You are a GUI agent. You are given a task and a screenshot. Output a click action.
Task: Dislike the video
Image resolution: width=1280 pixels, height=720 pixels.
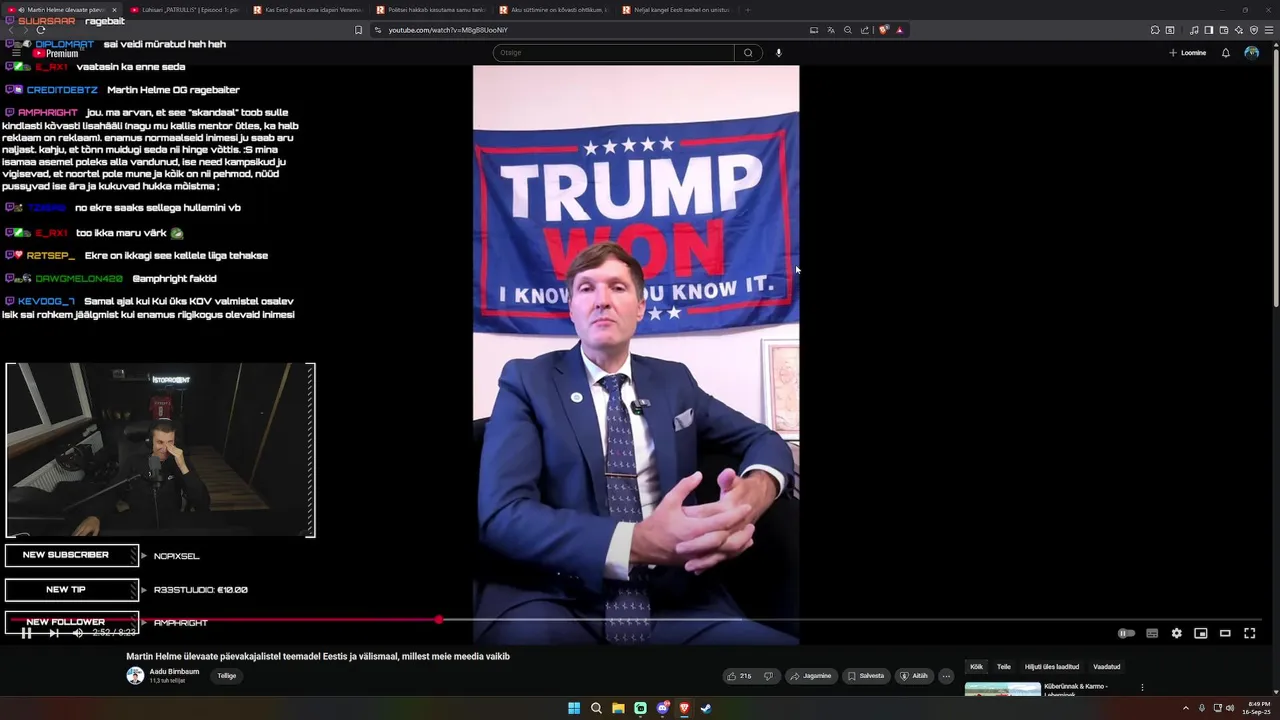[768, 676]
